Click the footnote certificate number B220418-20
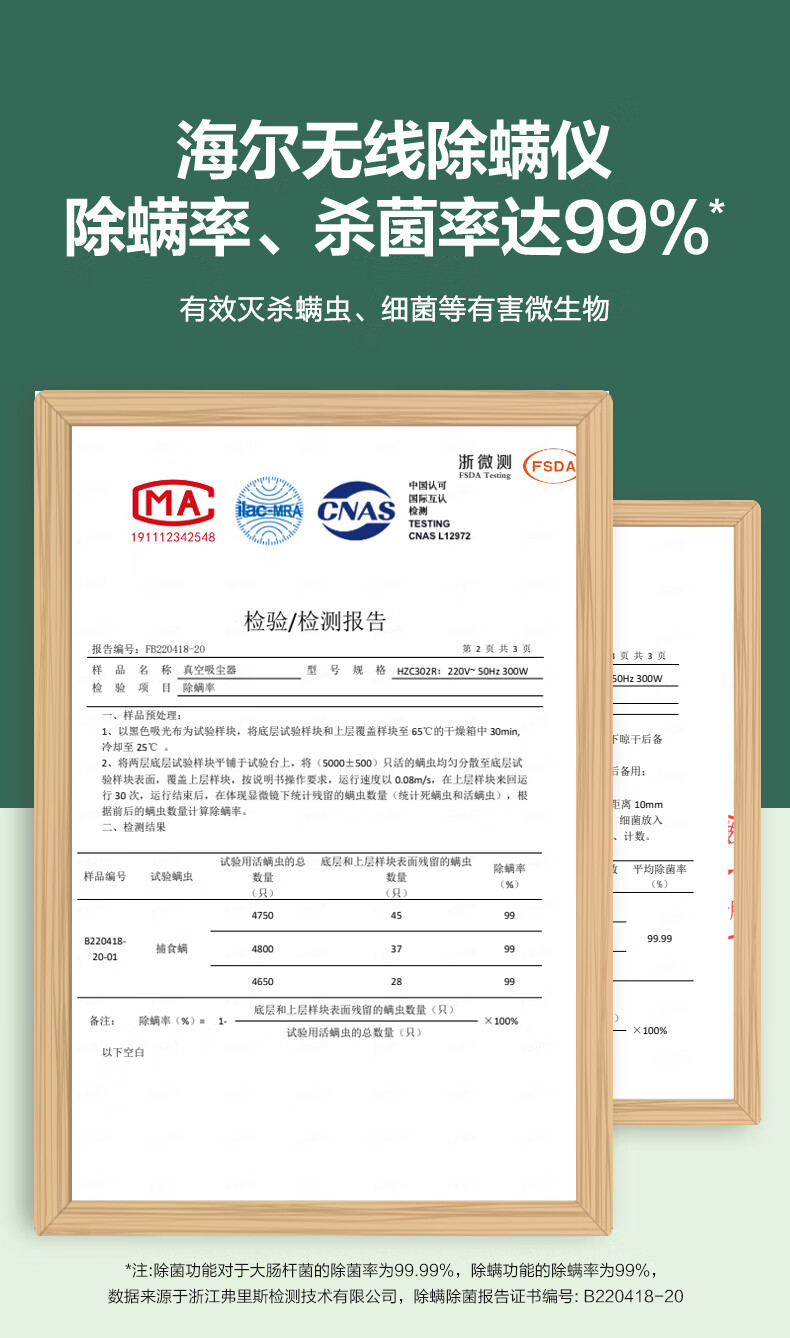790x1338 pixels. (633, 1296)
